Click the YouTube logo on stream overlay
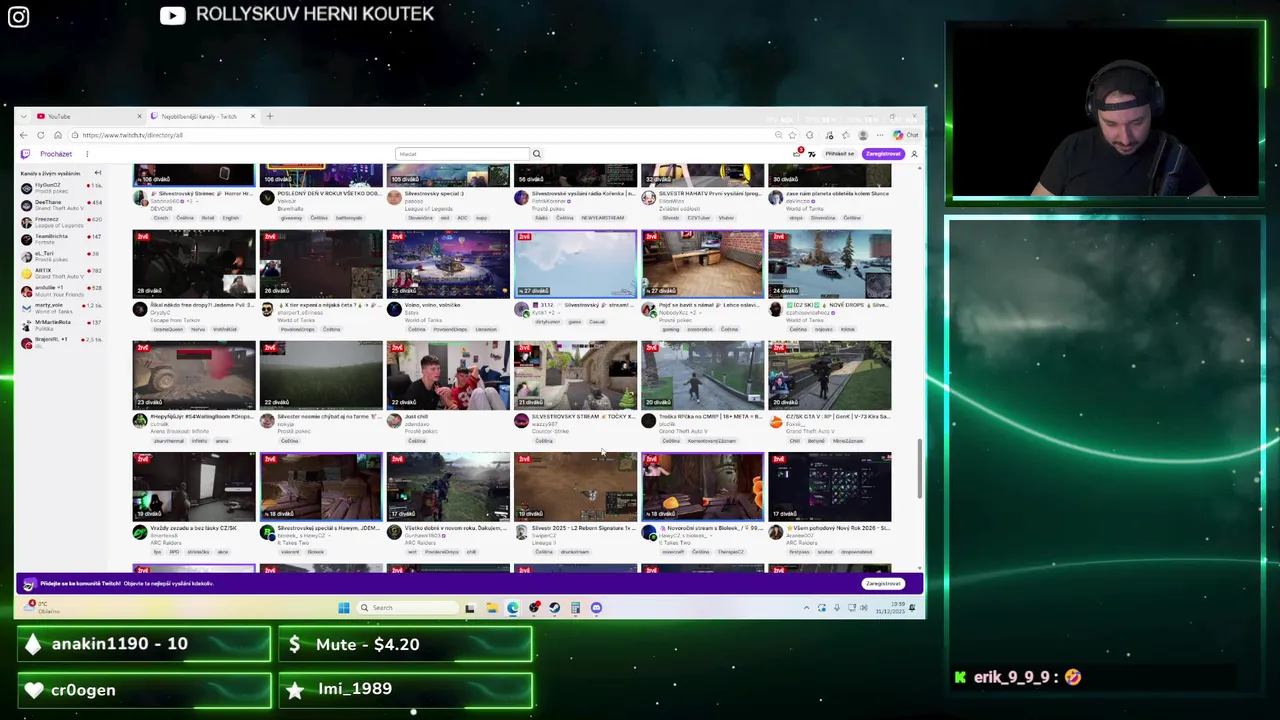The image size is (1280, 720). coord(173,15)
